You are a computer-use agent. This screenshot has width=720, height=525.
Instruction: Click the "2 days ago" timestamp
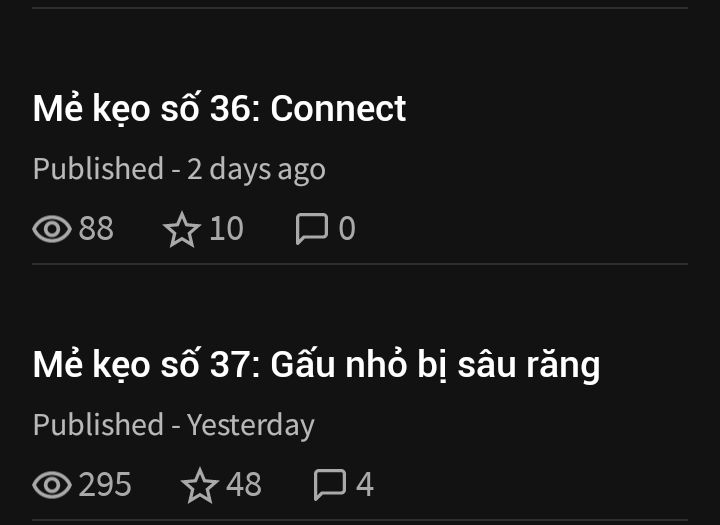pos(256,169)
